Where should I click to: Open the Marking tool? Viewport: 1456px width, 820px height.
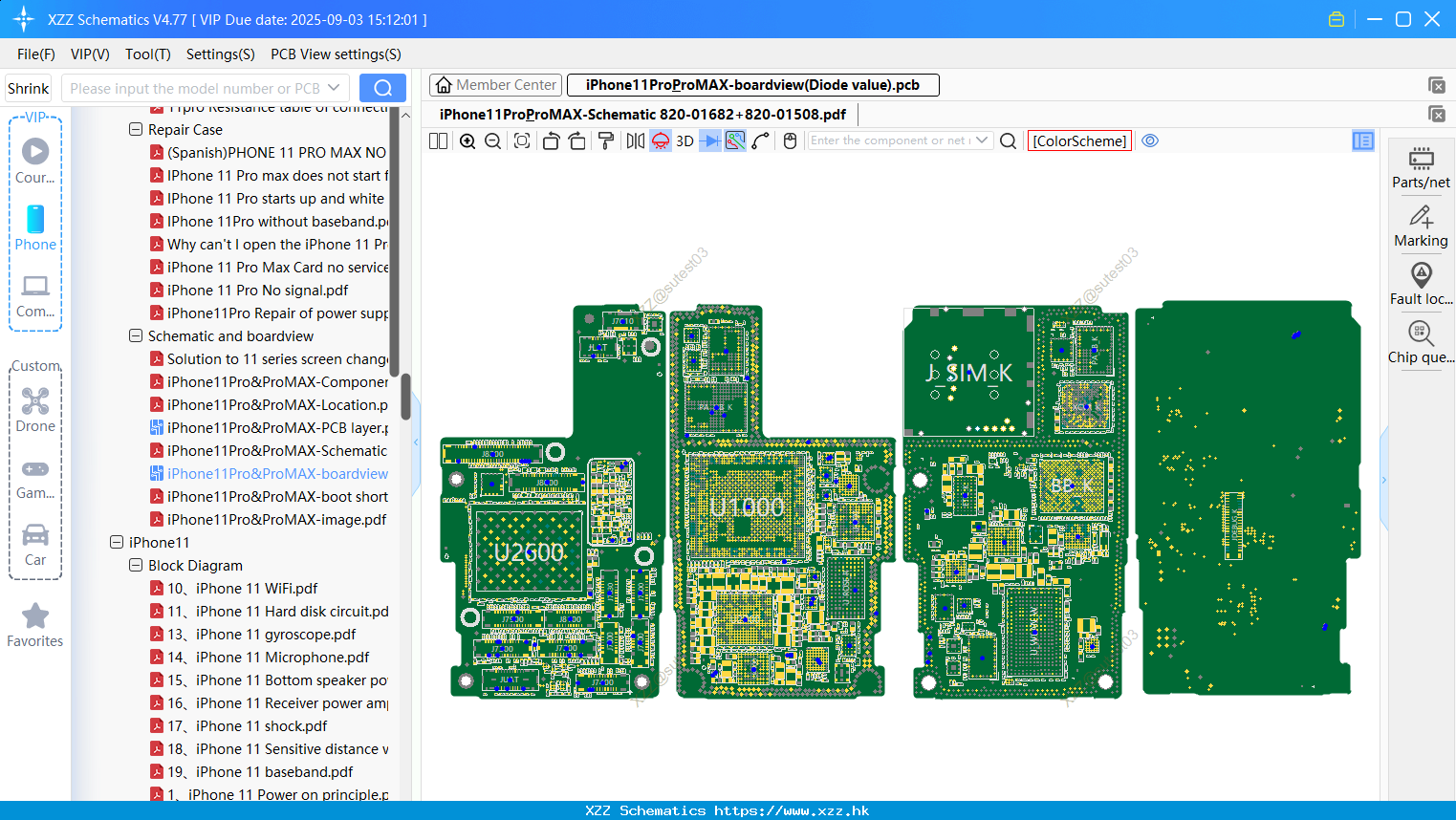[1421, 227]
